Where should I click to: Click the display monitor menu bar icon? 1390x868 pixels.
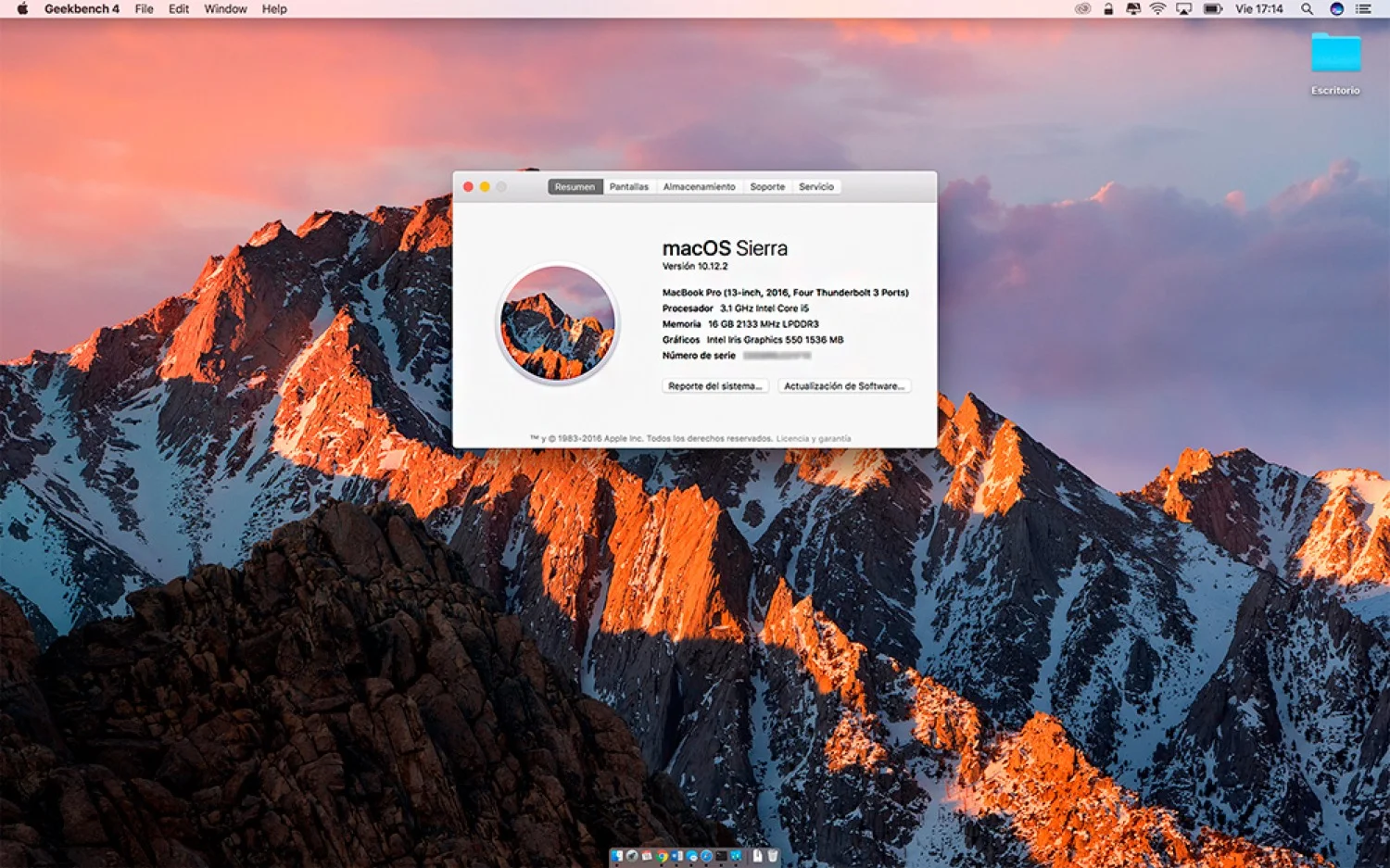(1132, 8)
